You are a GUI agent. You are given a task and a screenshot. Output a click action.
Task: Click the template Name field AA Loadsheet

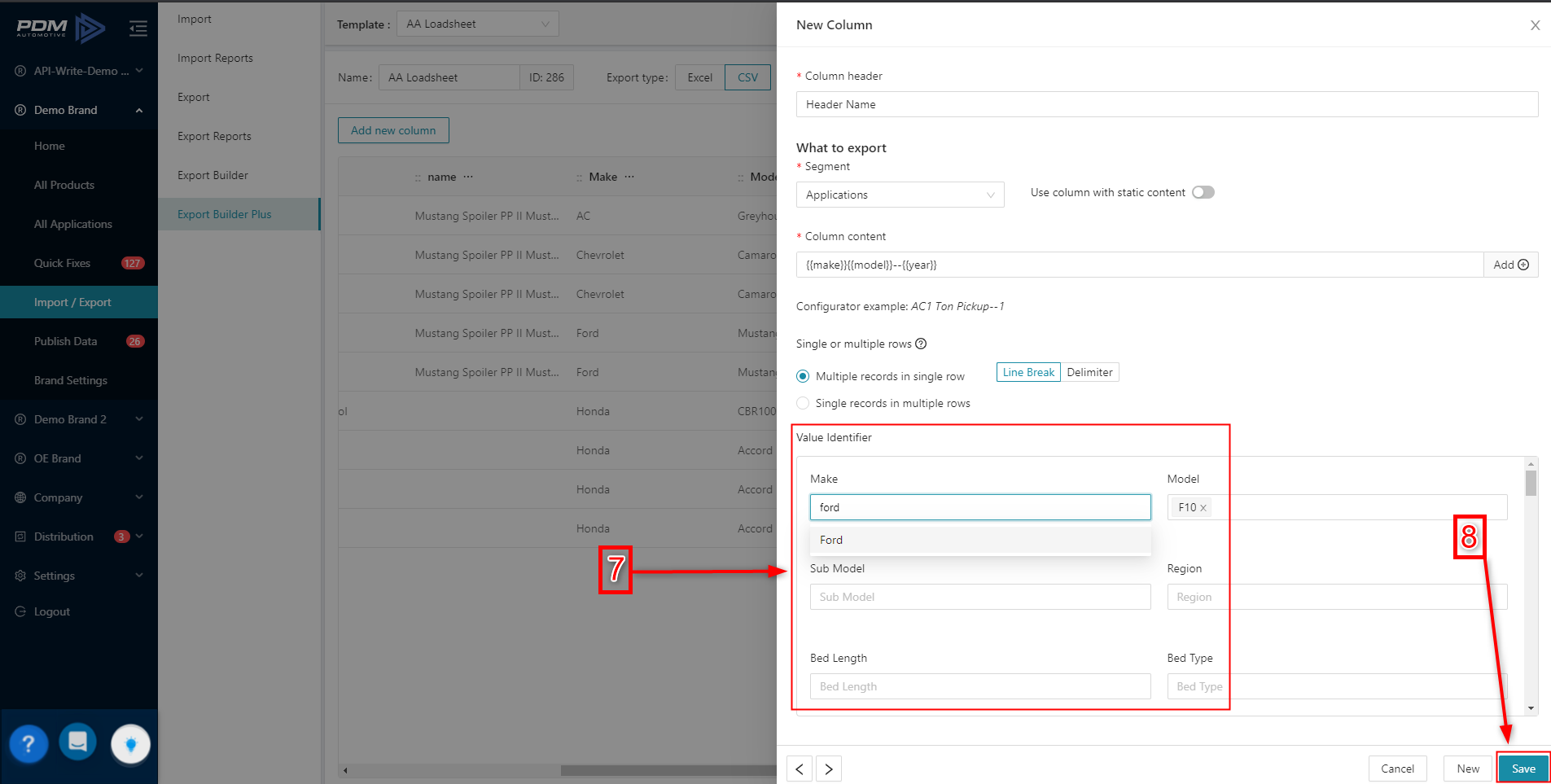coord(449,77)
